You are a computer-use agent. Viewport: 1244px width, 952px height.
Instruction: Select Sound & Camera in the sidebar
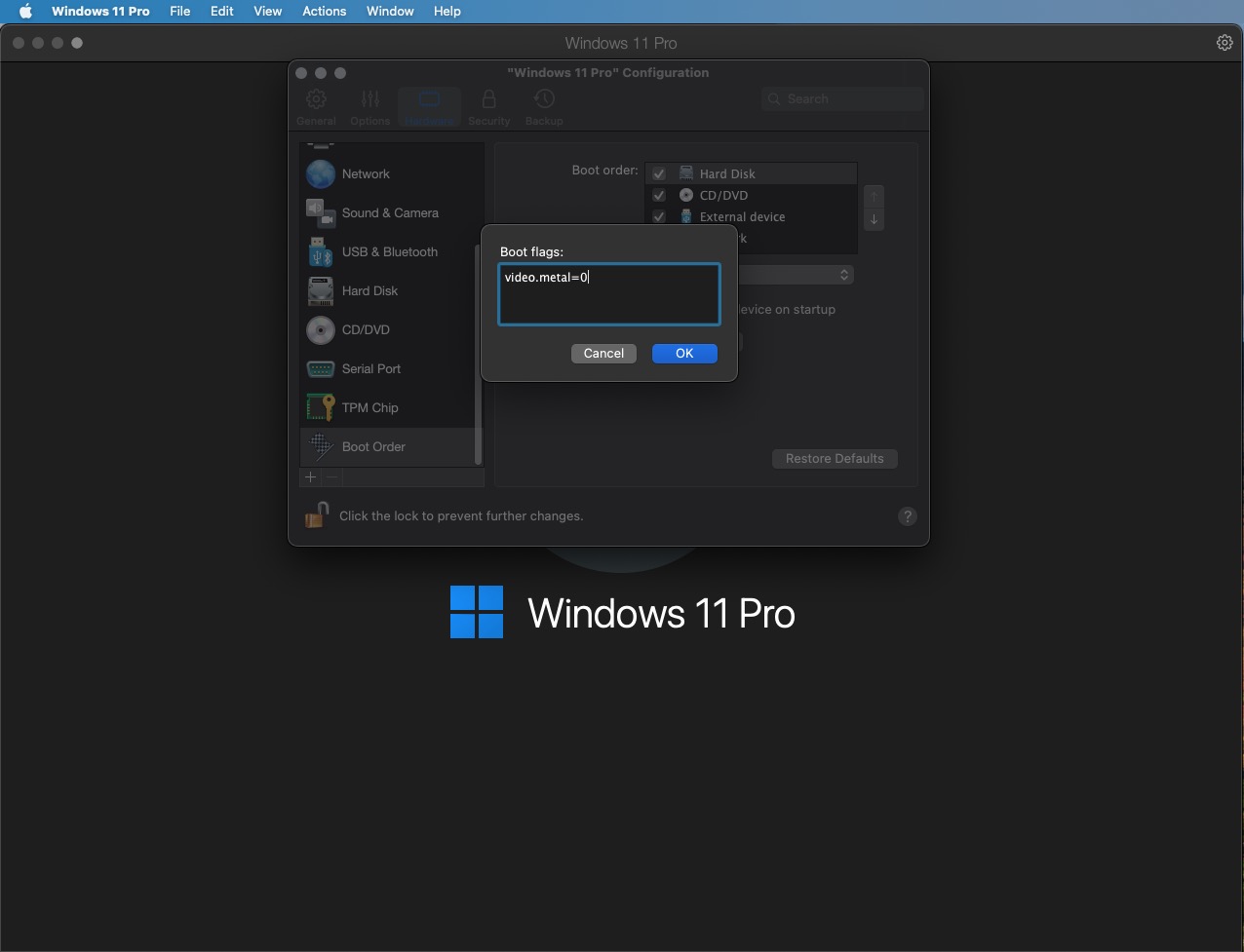[x=391, y=212]
